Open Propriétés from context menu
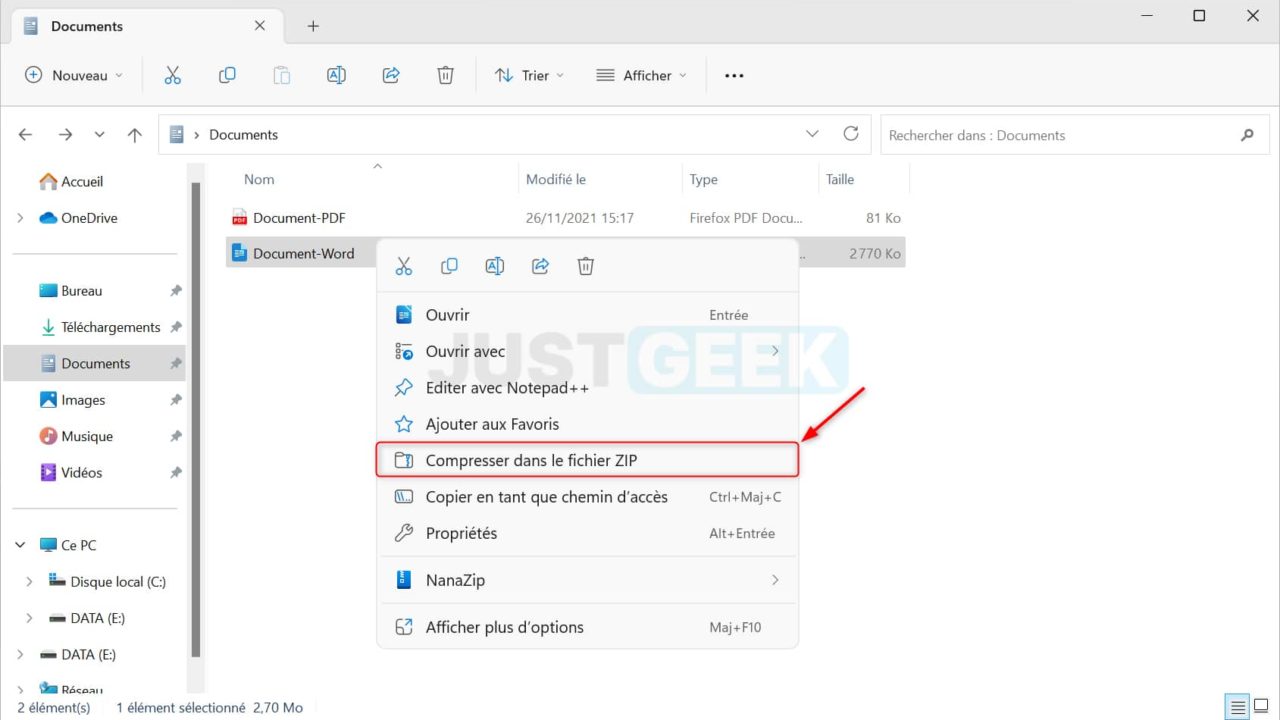 (x=587, y=533)
